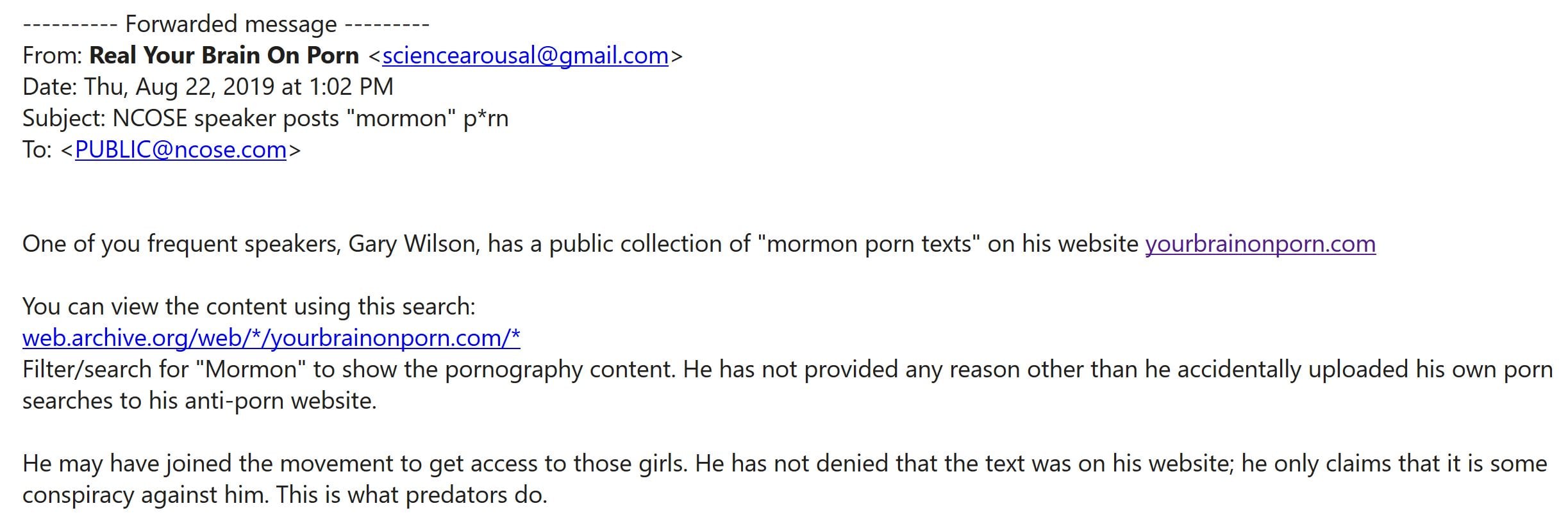The height and width of the screenshot is (524, 1568).
Task: Click the final sentence "This is what predators do."
Action: pyautogui.click(x=412, y=495)
